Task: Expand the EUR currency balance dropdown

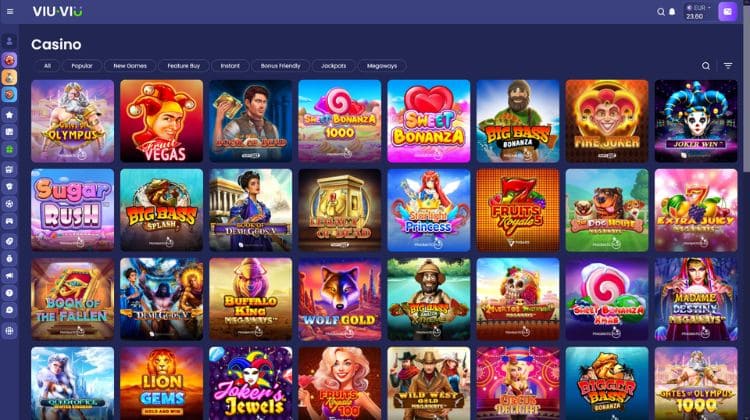Action: pyautogui.click(x=698, y=11)
